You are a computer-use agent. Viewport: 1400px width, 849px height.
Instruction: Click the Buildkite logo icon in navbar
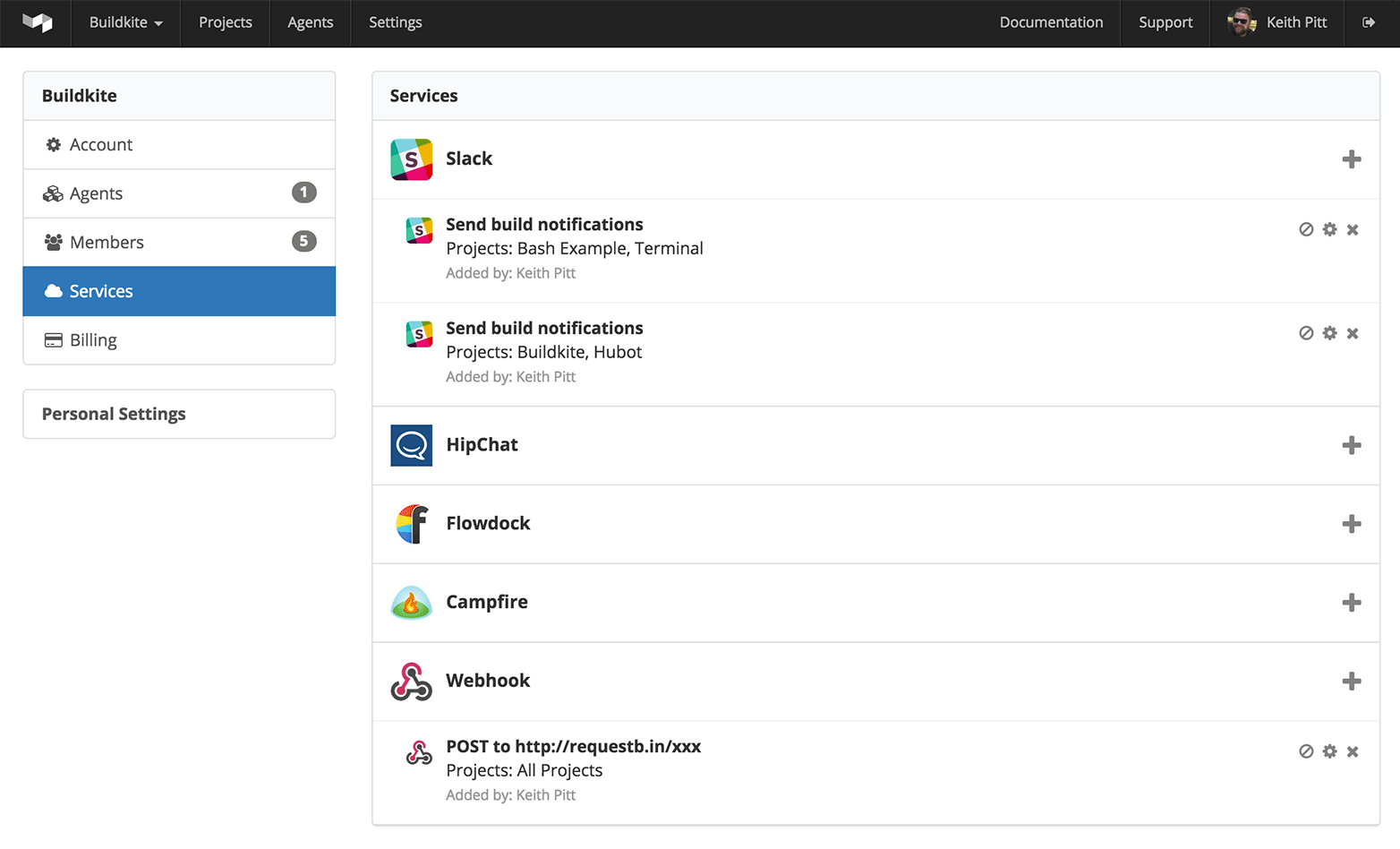point(38,22)
